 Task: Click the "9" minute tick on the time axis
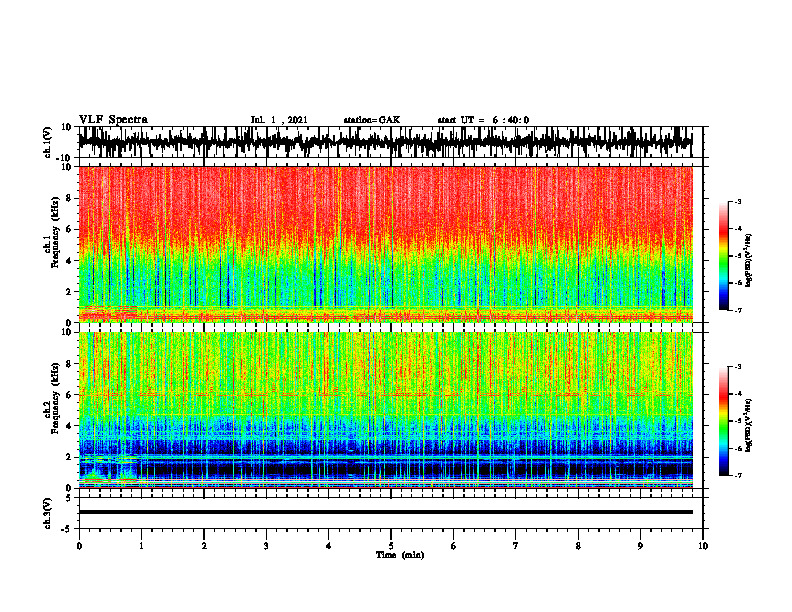(640, 546)
